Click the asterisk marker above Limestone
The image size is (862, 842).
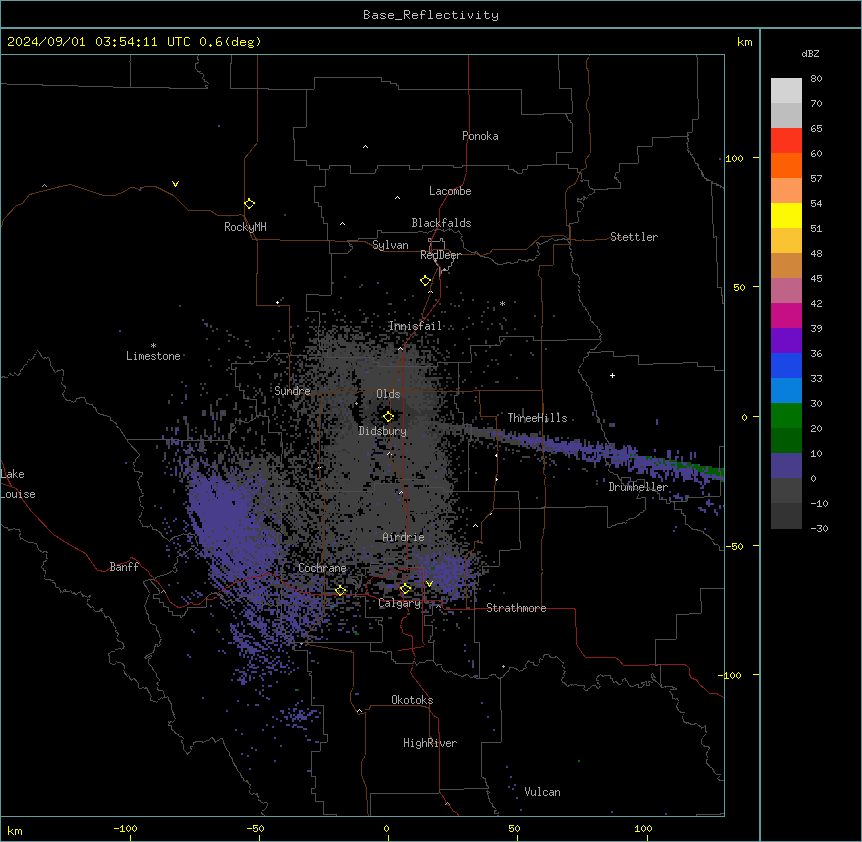tap(153, 345)
